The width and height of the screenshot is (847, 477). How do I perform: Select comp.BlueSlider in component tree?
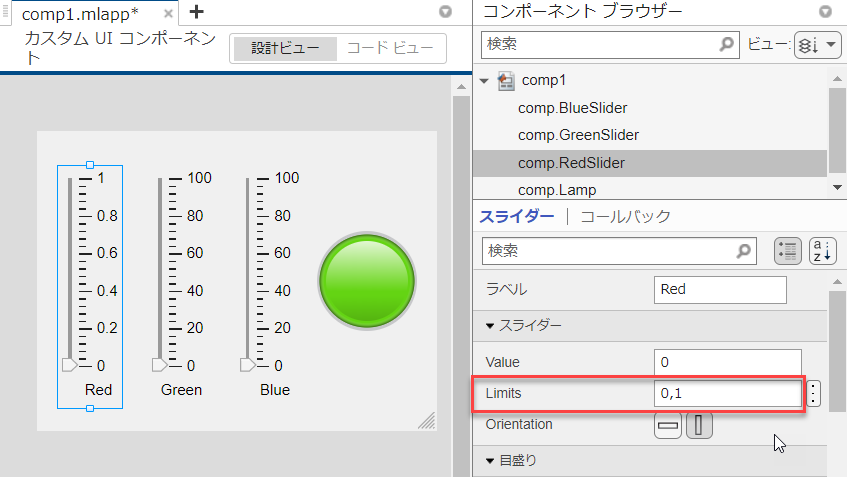click(572, 107)
